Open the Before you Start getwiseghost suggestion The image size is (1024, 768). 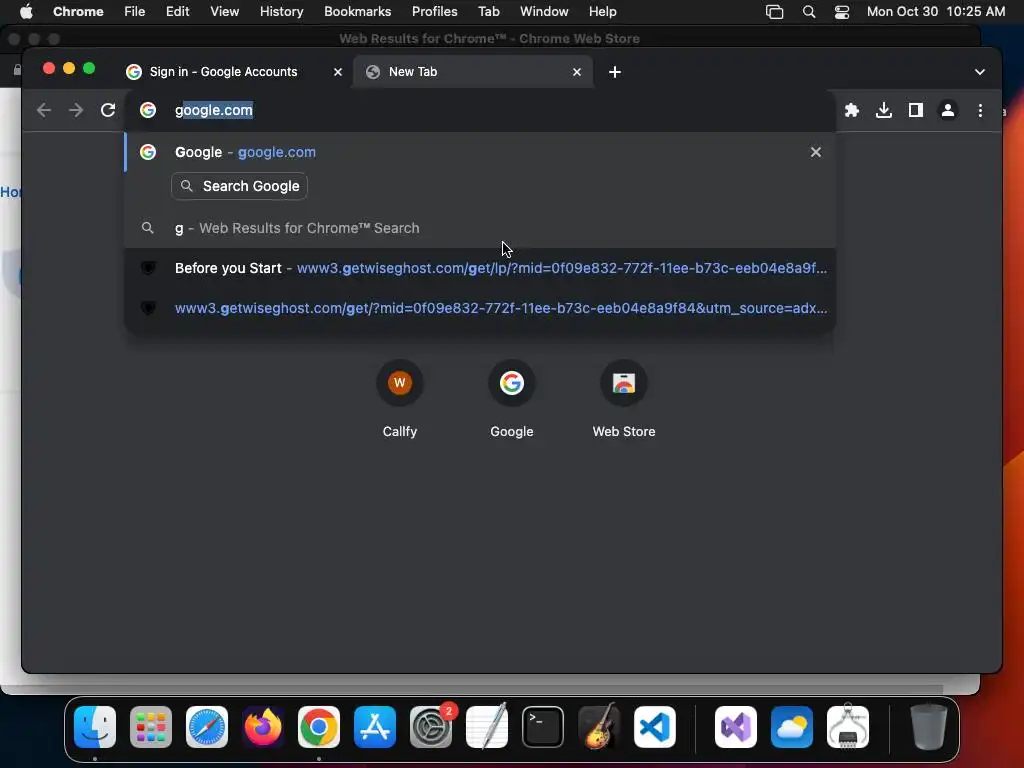click(x=480, y=268)
